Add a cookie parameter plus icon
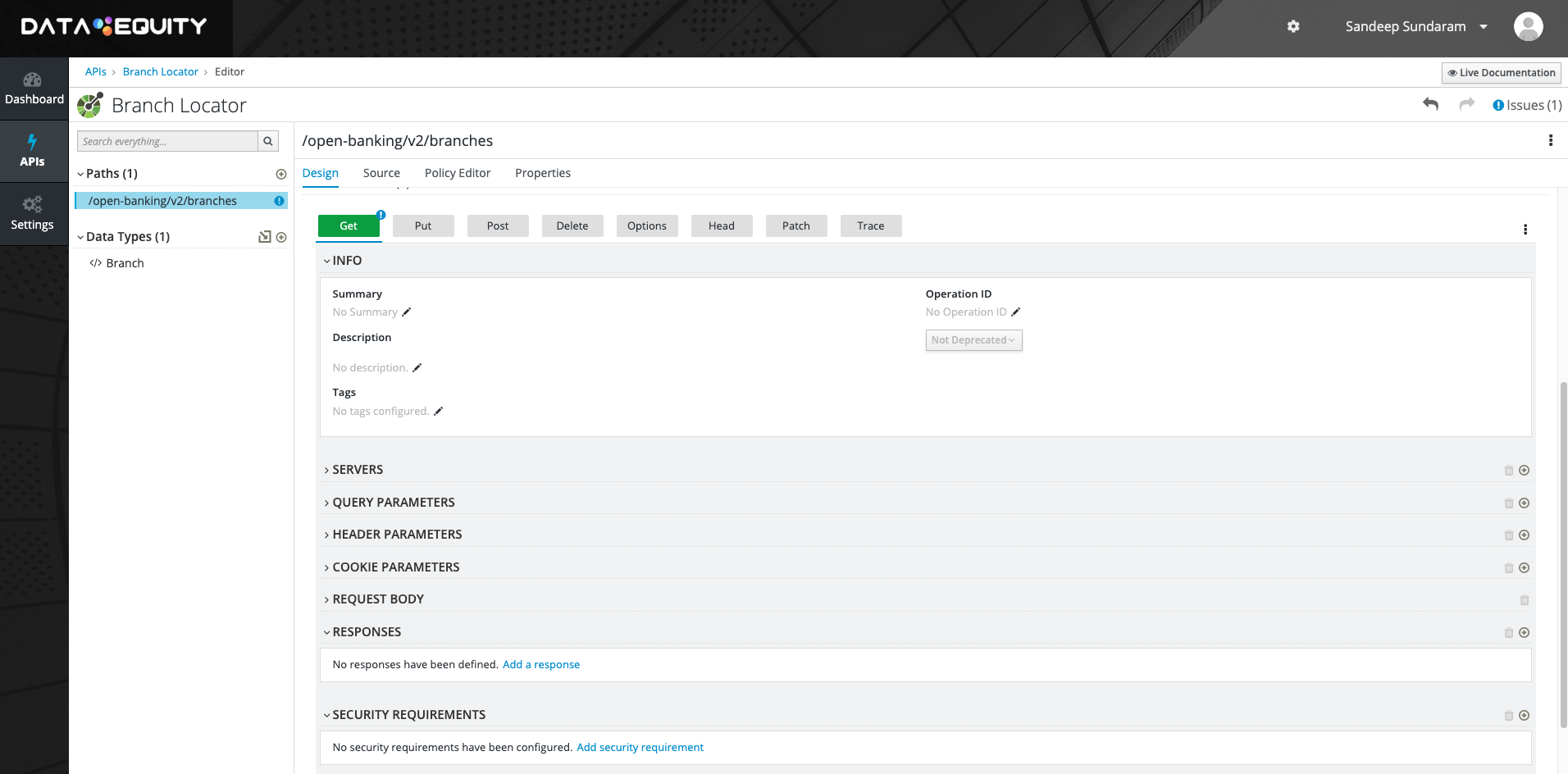Screen dimensions: 1568x774 click(x=1524, y=567)
